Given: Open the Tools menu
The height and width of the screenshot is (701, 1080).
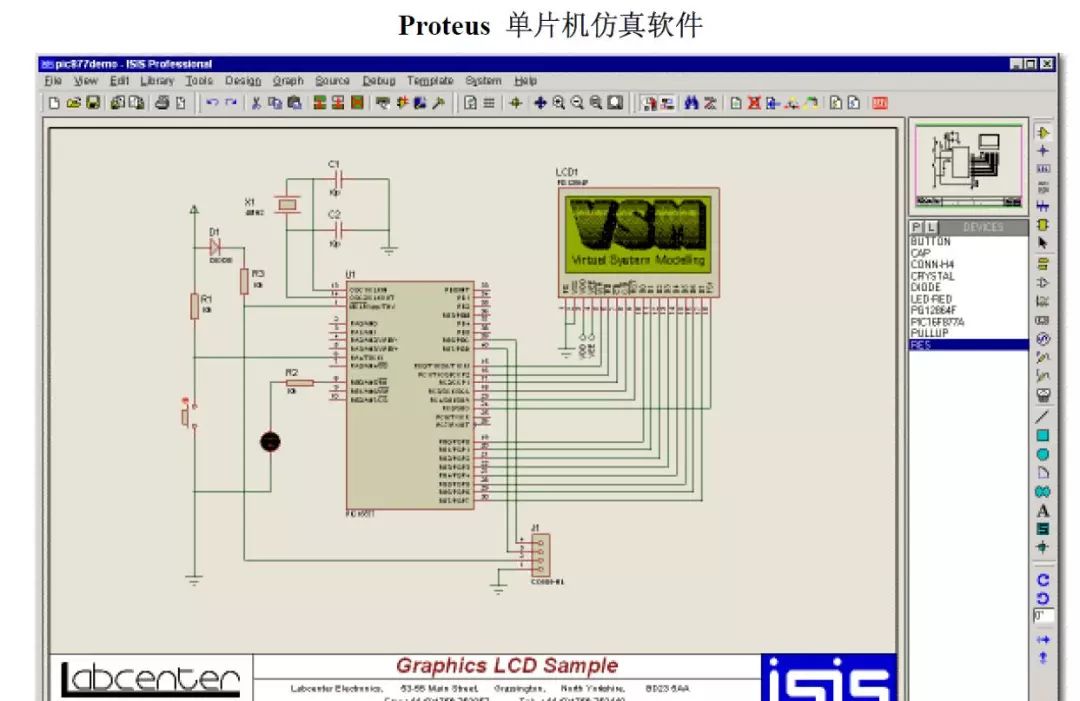Looking at the screenshot, I should coord(199,81).
